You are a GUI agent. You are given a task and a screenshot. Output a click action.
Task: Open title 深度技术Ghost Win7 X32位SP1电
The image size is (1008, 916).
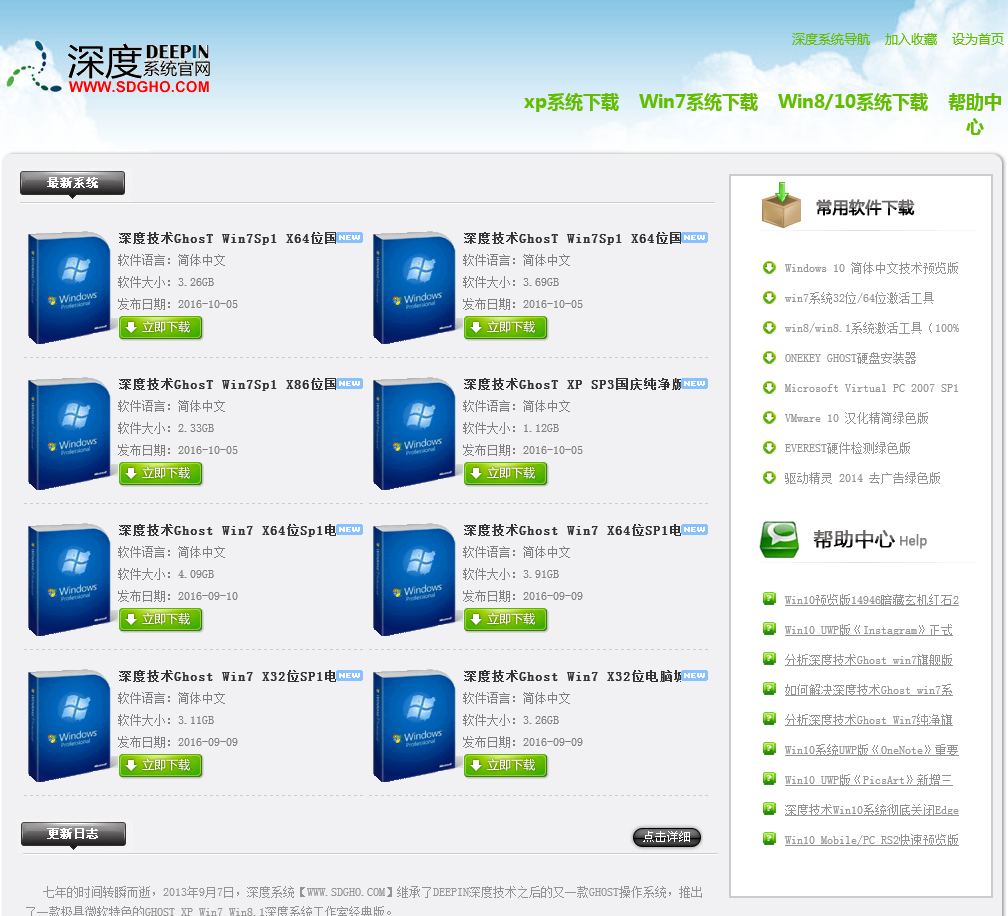(227, 676)
